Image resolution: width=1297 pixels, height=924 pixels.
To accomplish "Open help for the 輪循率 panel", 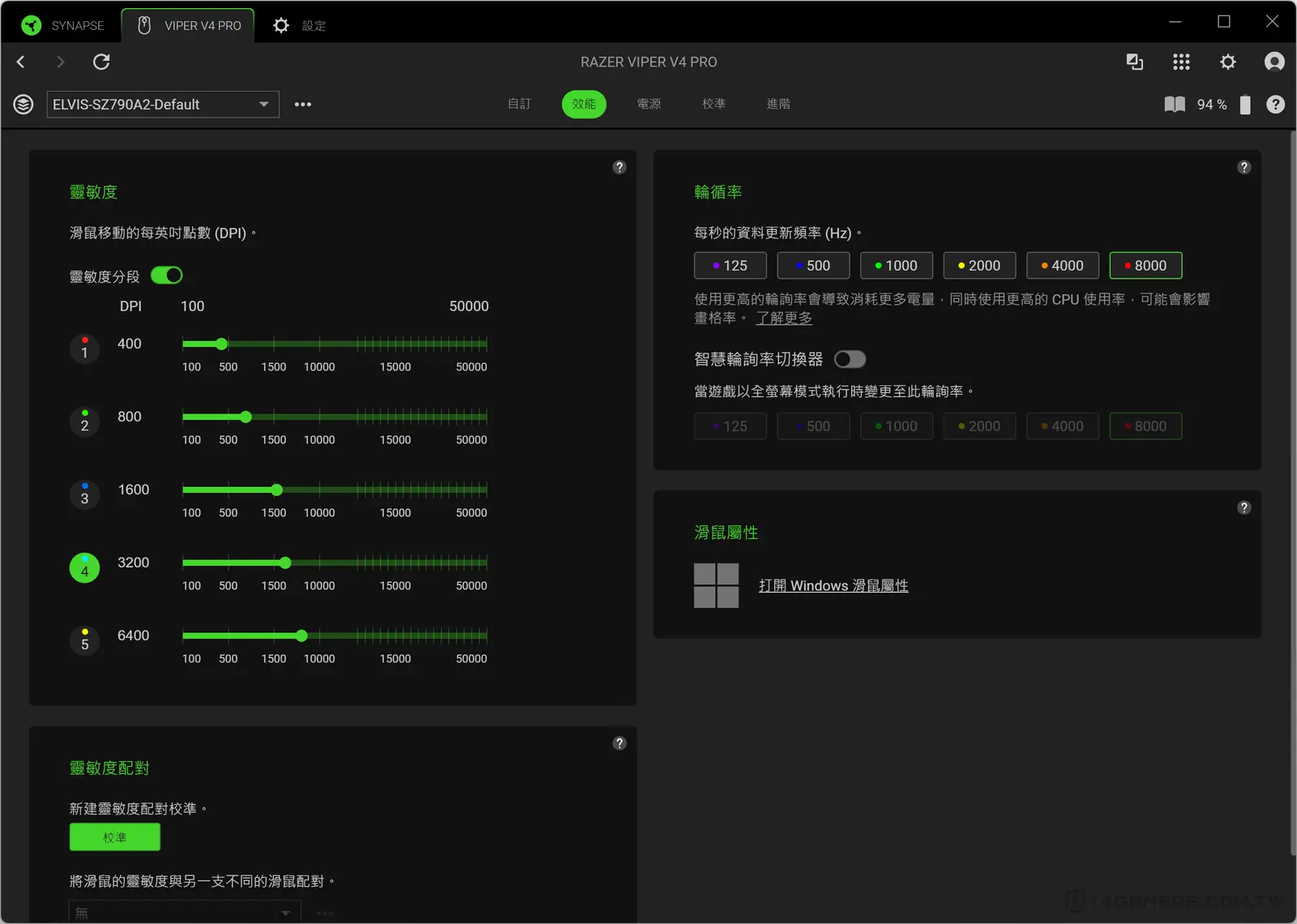I will (1244, 167).
